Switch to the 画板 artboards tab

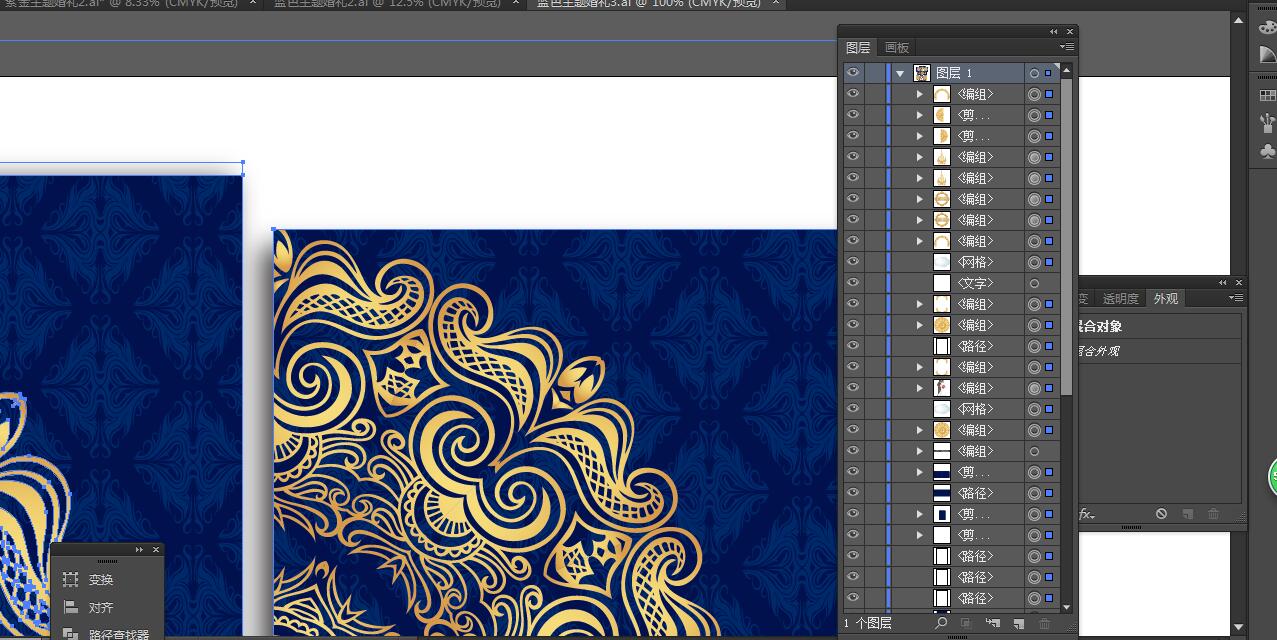(897, 48)
